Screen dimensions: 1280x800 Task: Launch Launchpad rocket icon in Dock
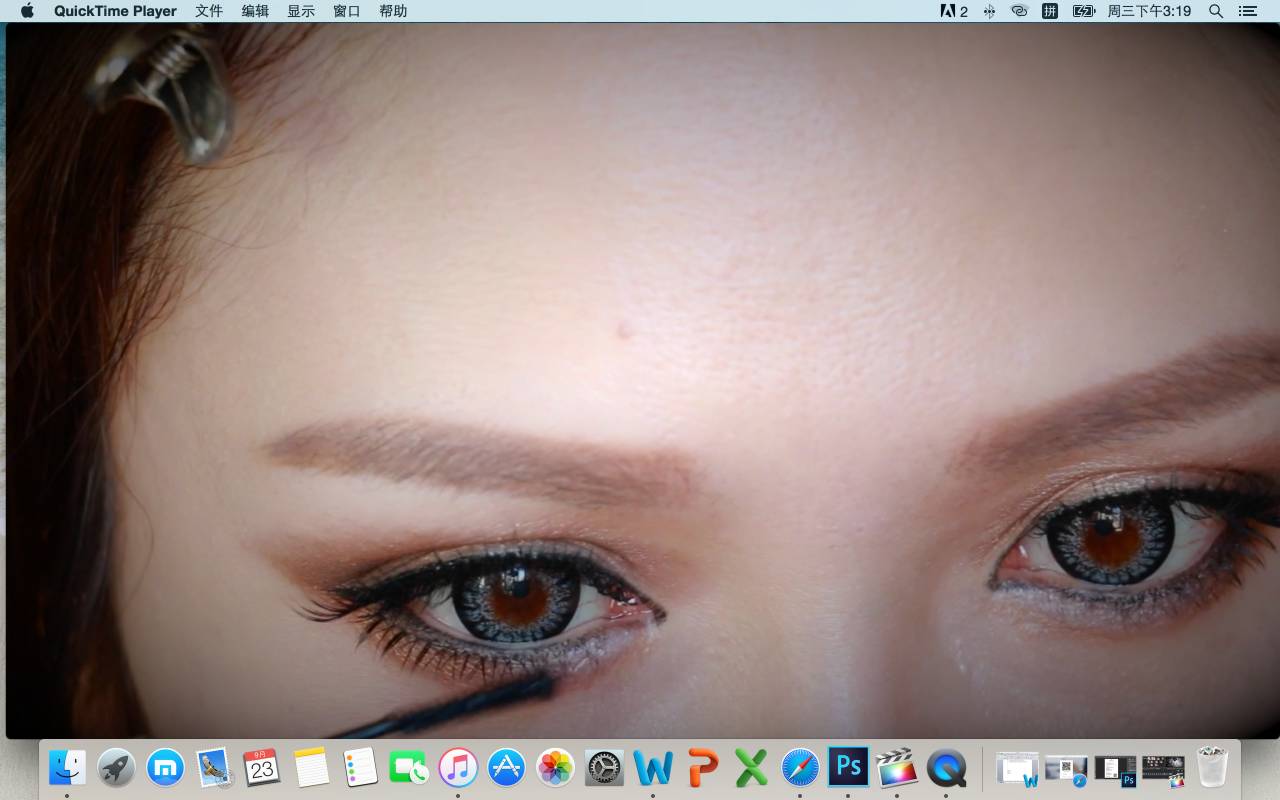click(116, 768)
